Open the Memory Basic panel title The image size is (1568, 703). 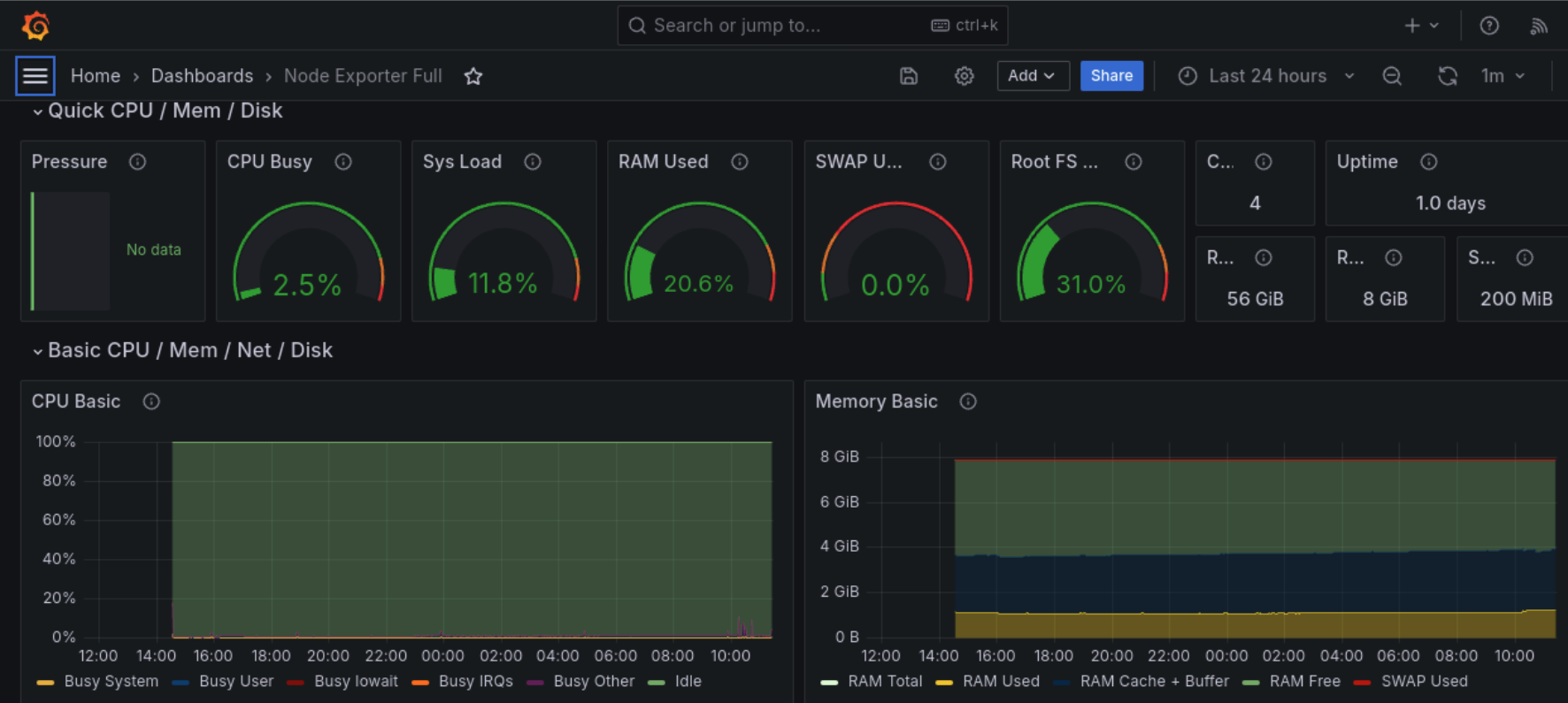coord(876,401)
